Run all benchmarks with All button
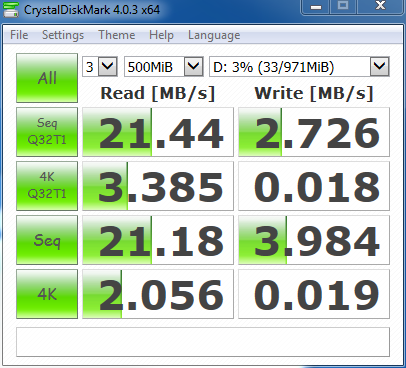This screenshot has width=406, height=368. [47, 78]
